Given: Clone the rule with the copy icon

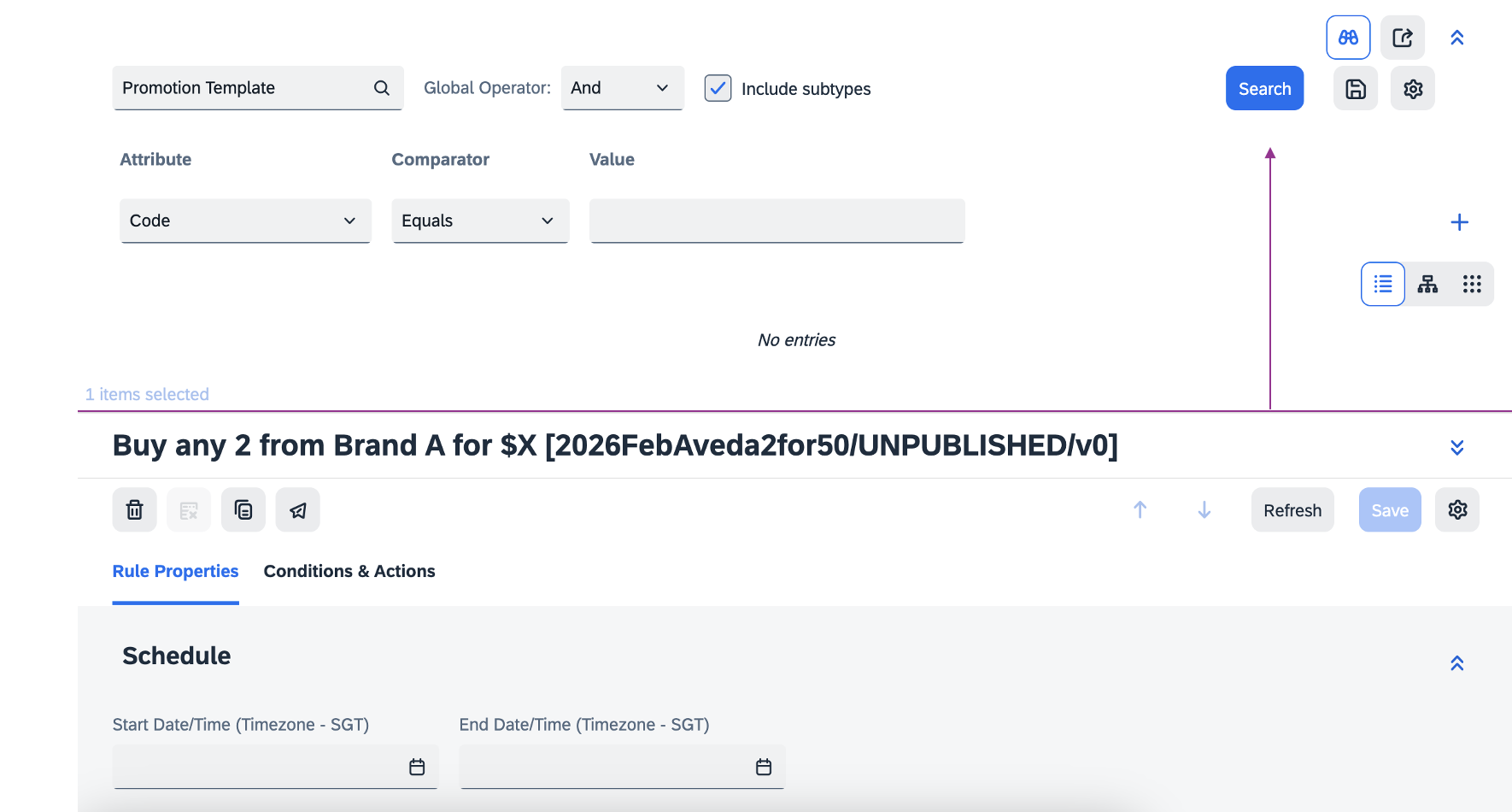Looking at the screenshot, I should pos(243,510).
